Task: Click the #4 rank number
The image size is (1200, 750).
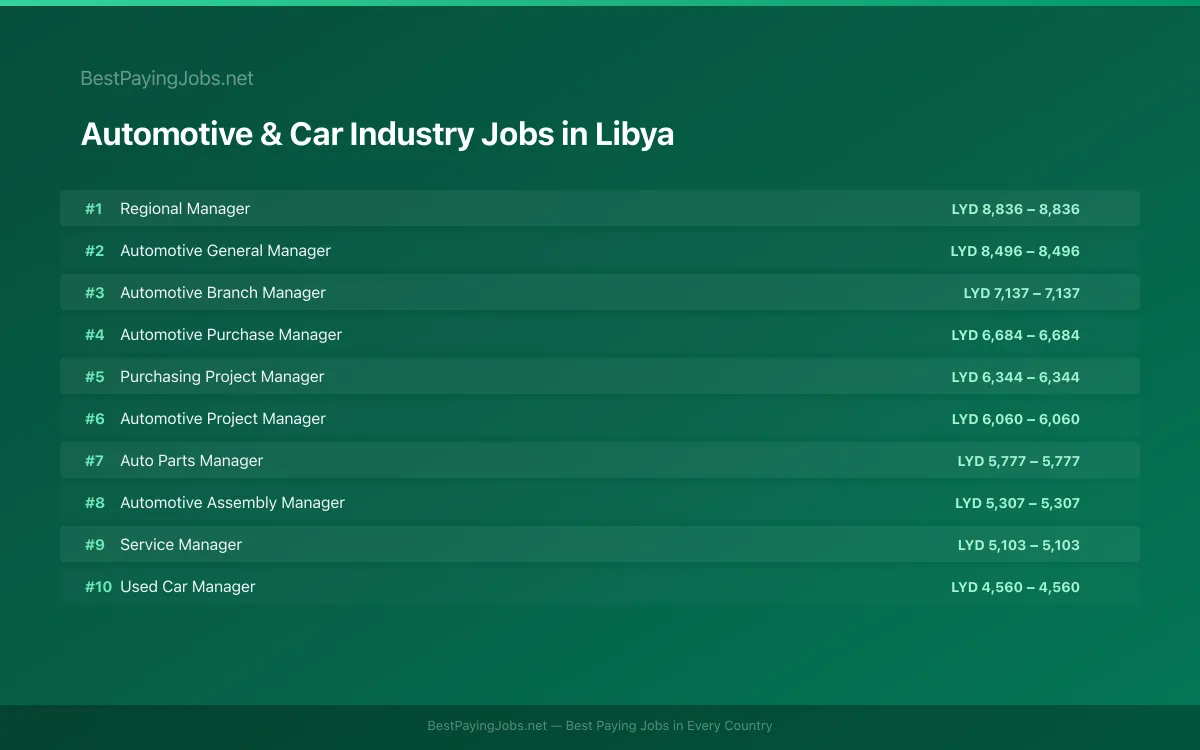Action: pos(94,335)
